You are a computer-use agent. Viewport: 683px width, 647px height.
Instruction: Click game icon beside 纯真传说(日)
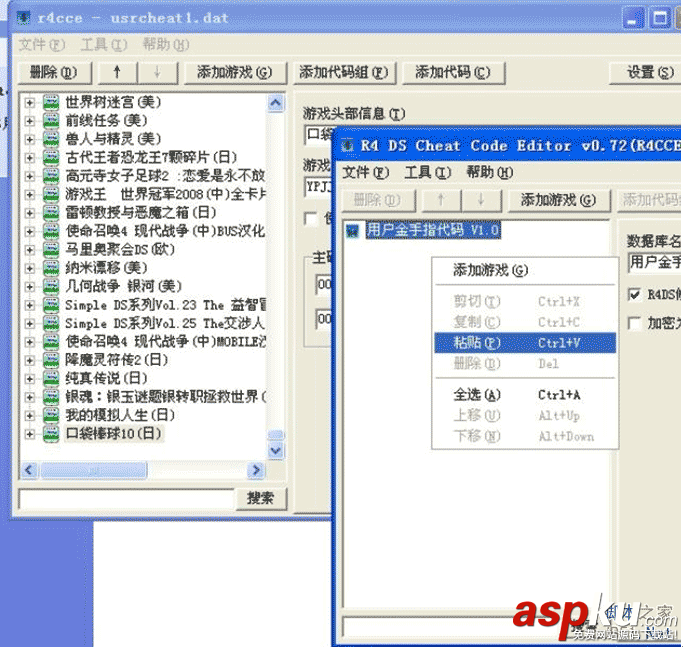51,379
